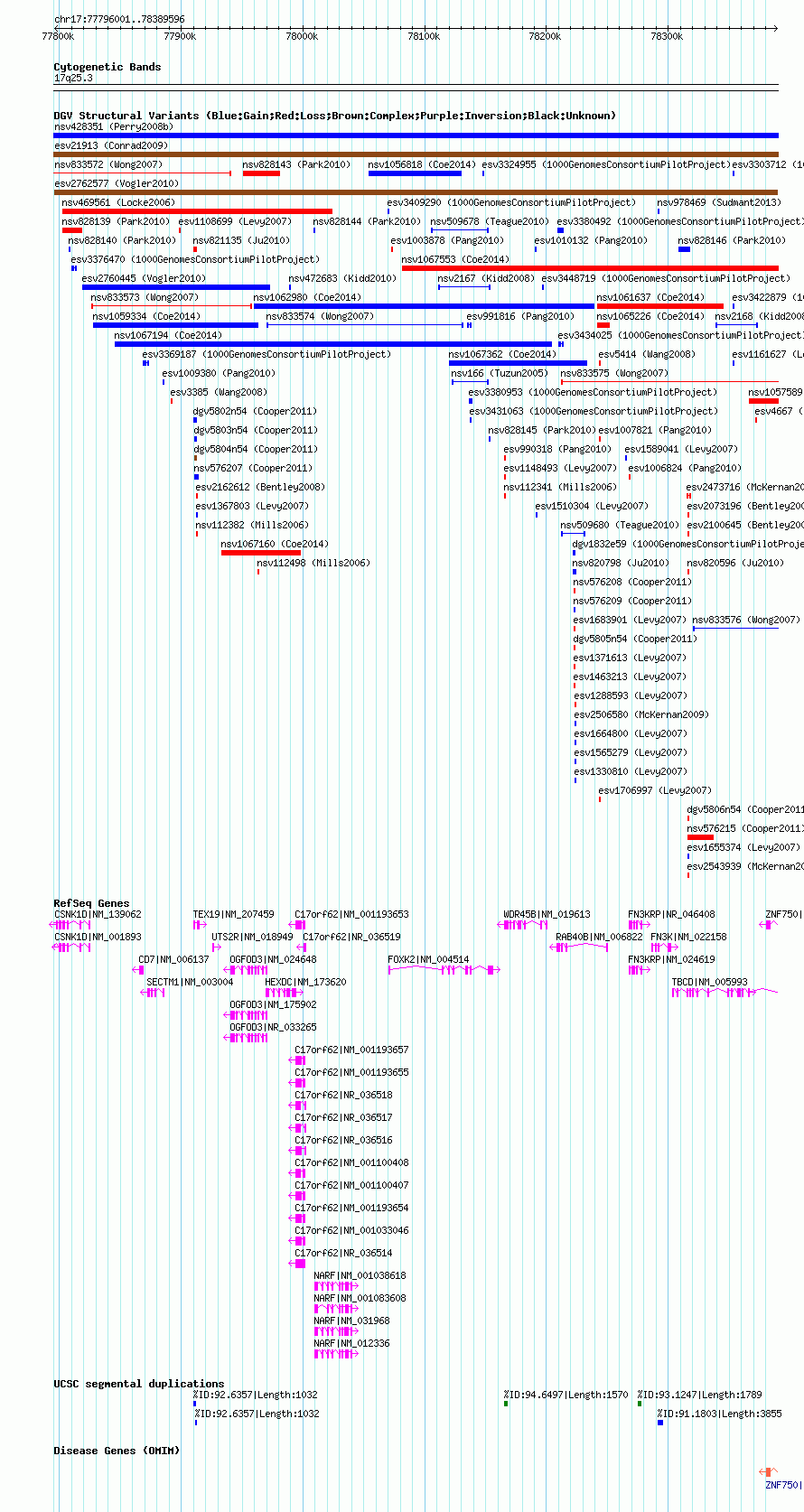This screenshot has width=804, height=1512.
Task: Click variant label nsv428351 (Perry2008b)
Action: point(114,127)
